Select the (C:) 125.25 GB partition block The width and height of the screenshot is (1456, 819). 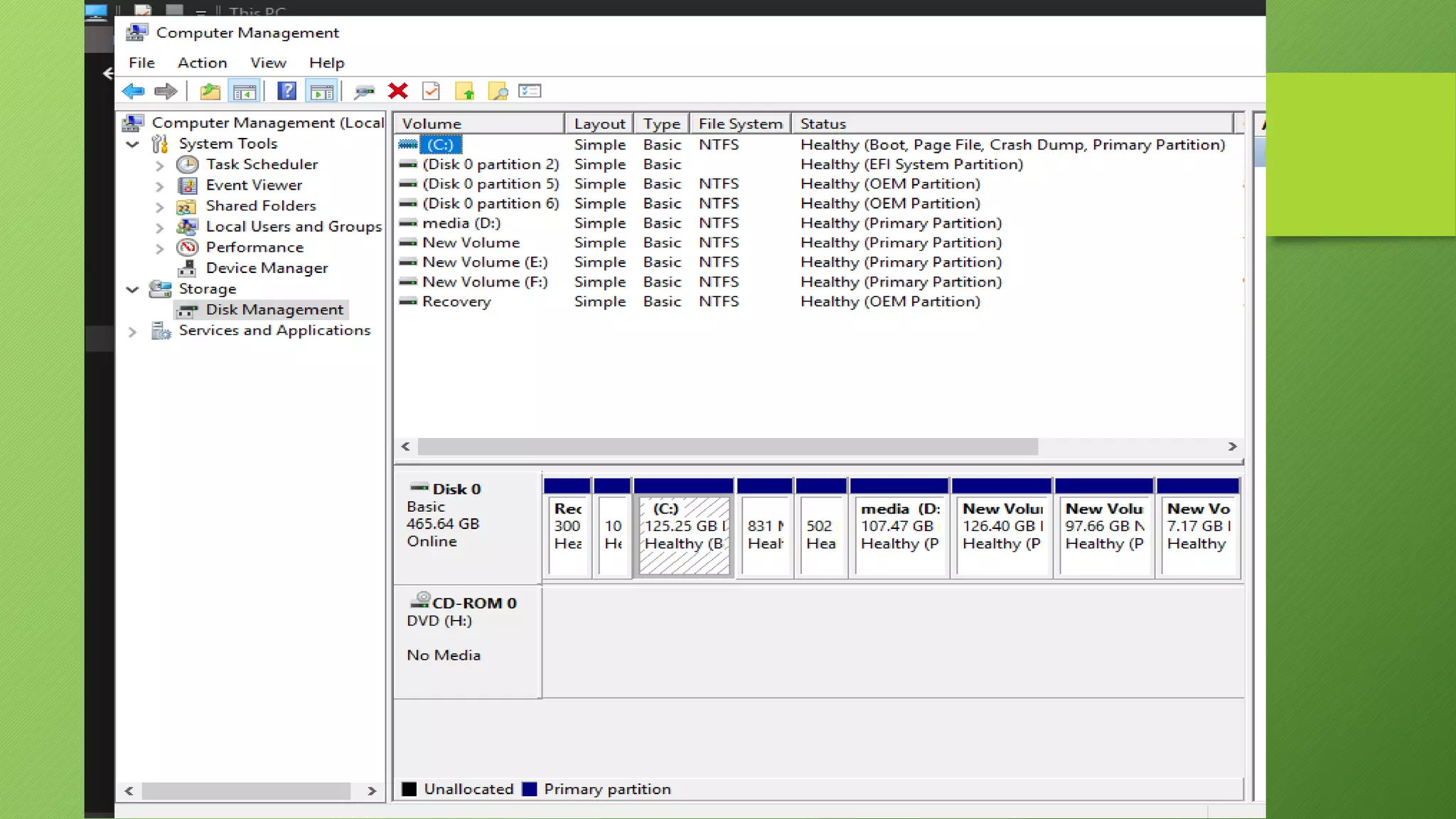coord(684,528)
